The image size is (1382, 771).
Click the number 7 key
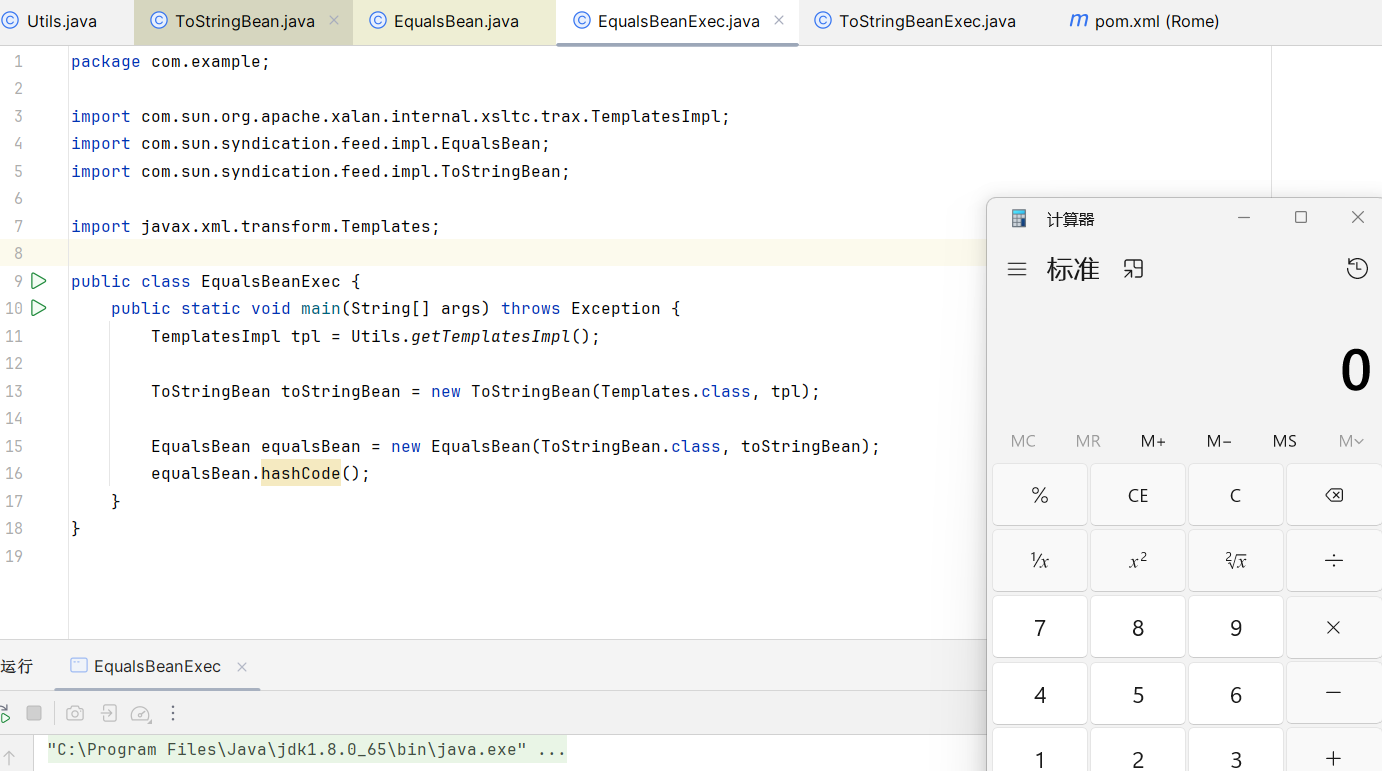tap(1040, 627)
